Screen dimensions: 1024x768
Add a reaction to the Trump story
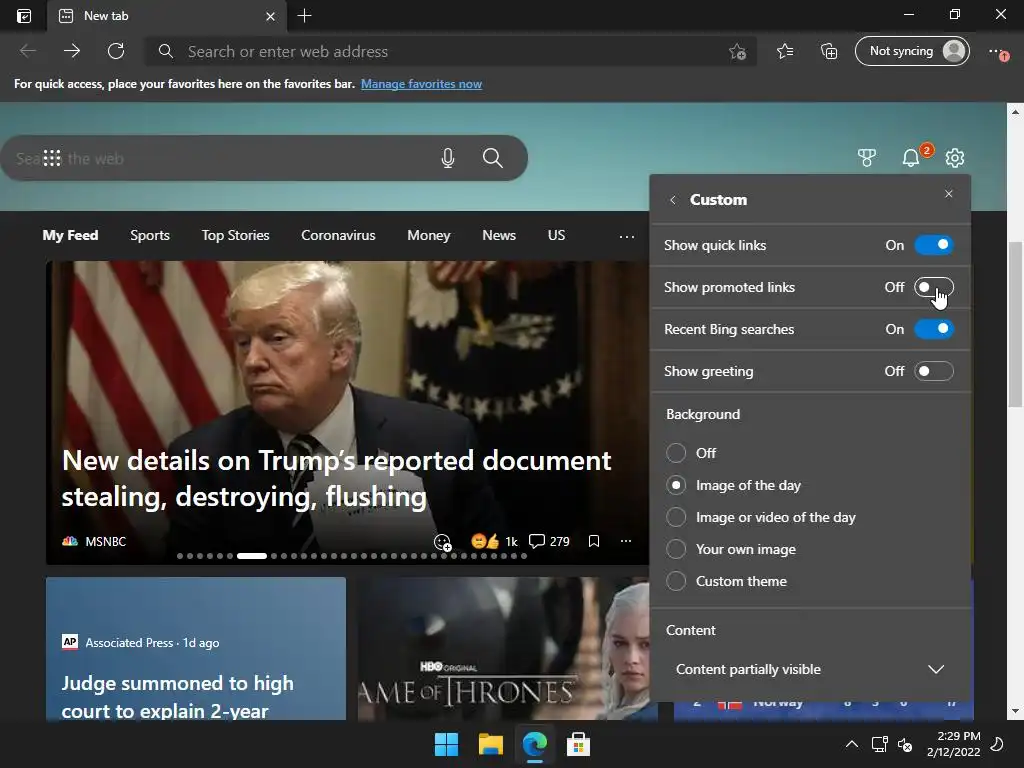coord(442,542)
